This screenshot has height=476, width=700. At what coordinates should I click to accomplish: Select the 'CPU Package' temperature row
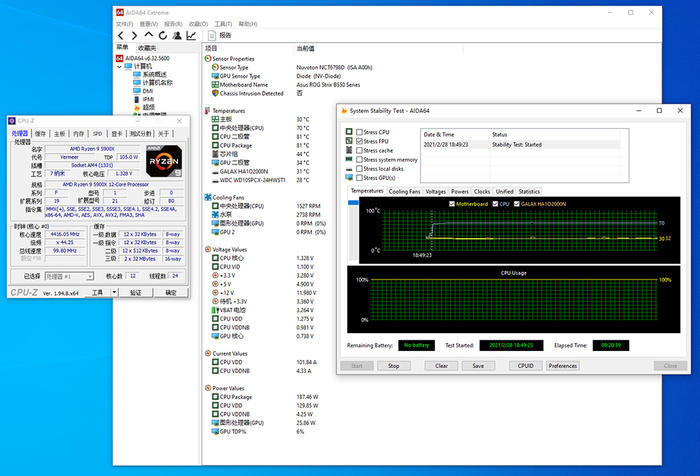pyautogui.click(x=260, y=146)
